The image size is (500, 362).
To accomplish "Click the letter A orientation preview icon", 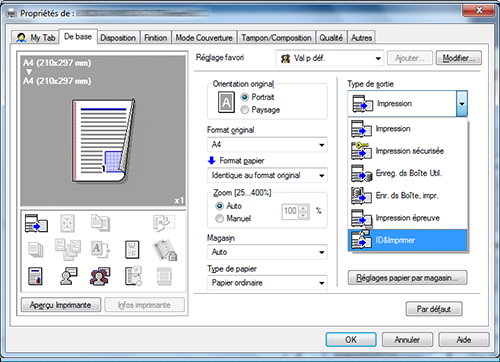I will click(226, 102).
